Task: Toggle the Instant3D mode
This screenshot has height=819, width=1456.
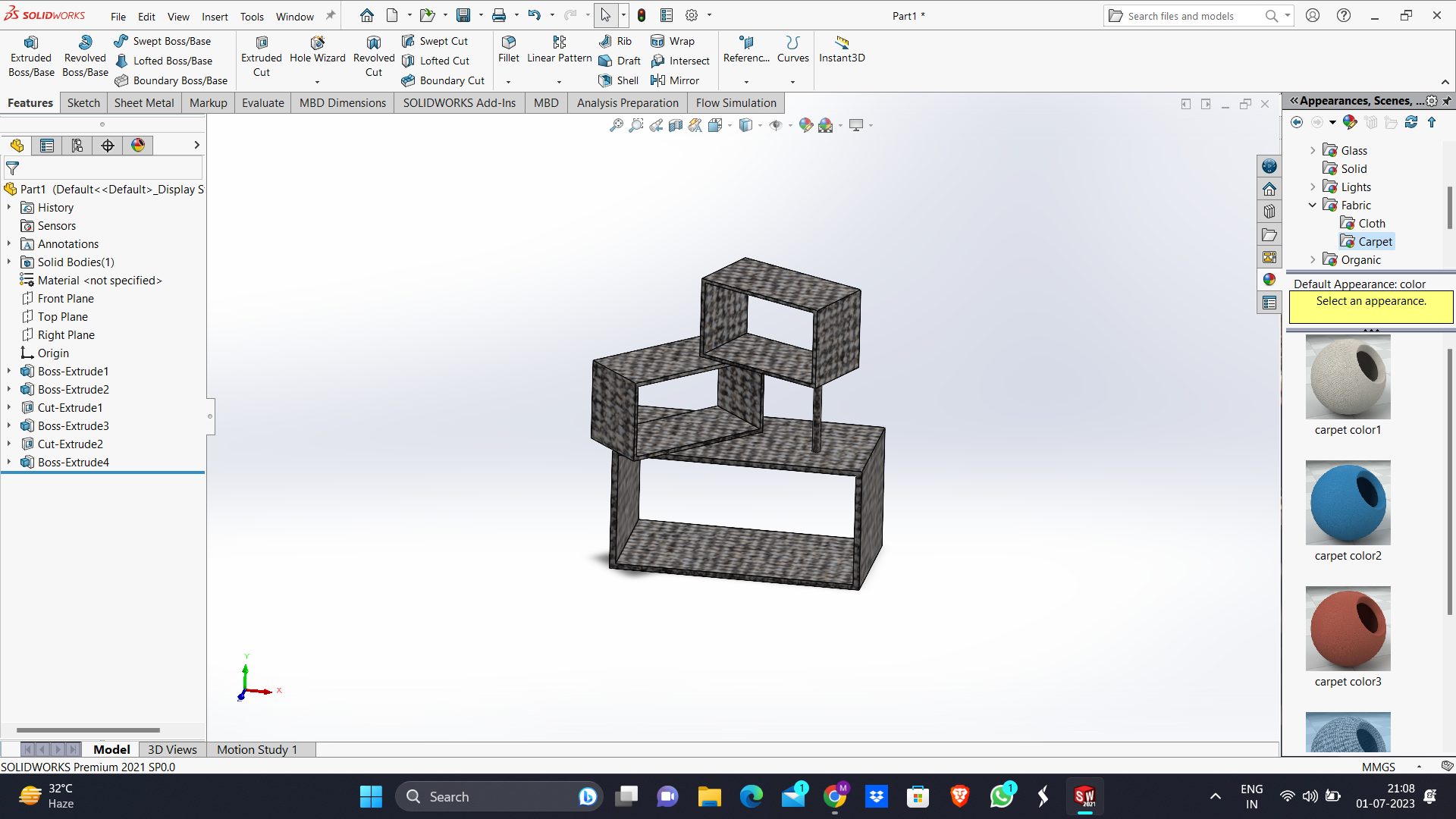Action: (842, 49)
